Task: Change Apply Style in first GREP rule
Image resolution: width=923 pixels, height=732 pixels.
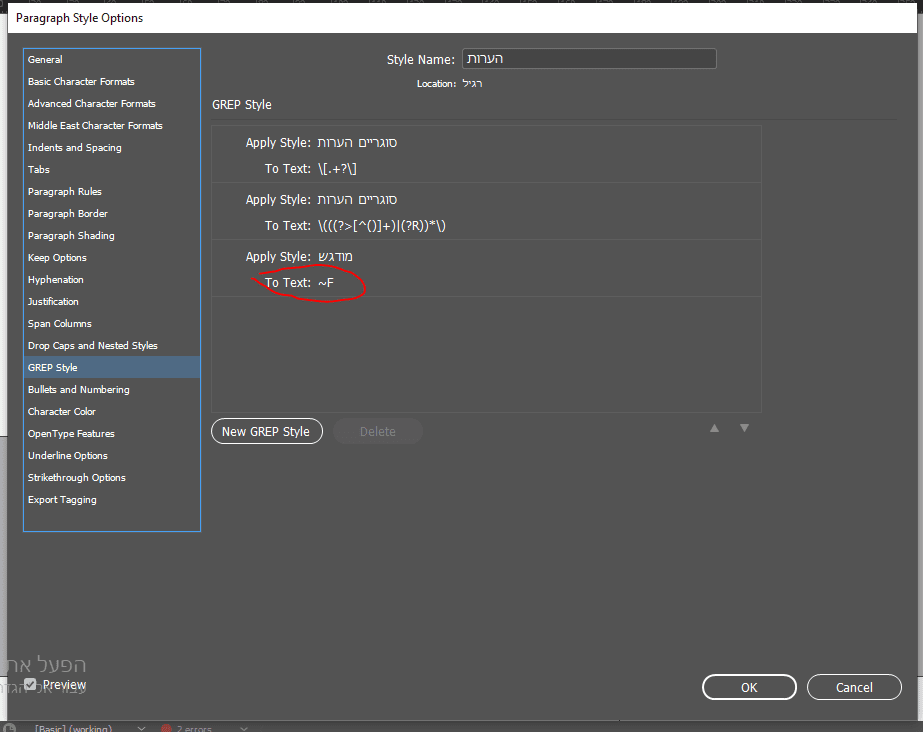Action: (x=357, y=142)
